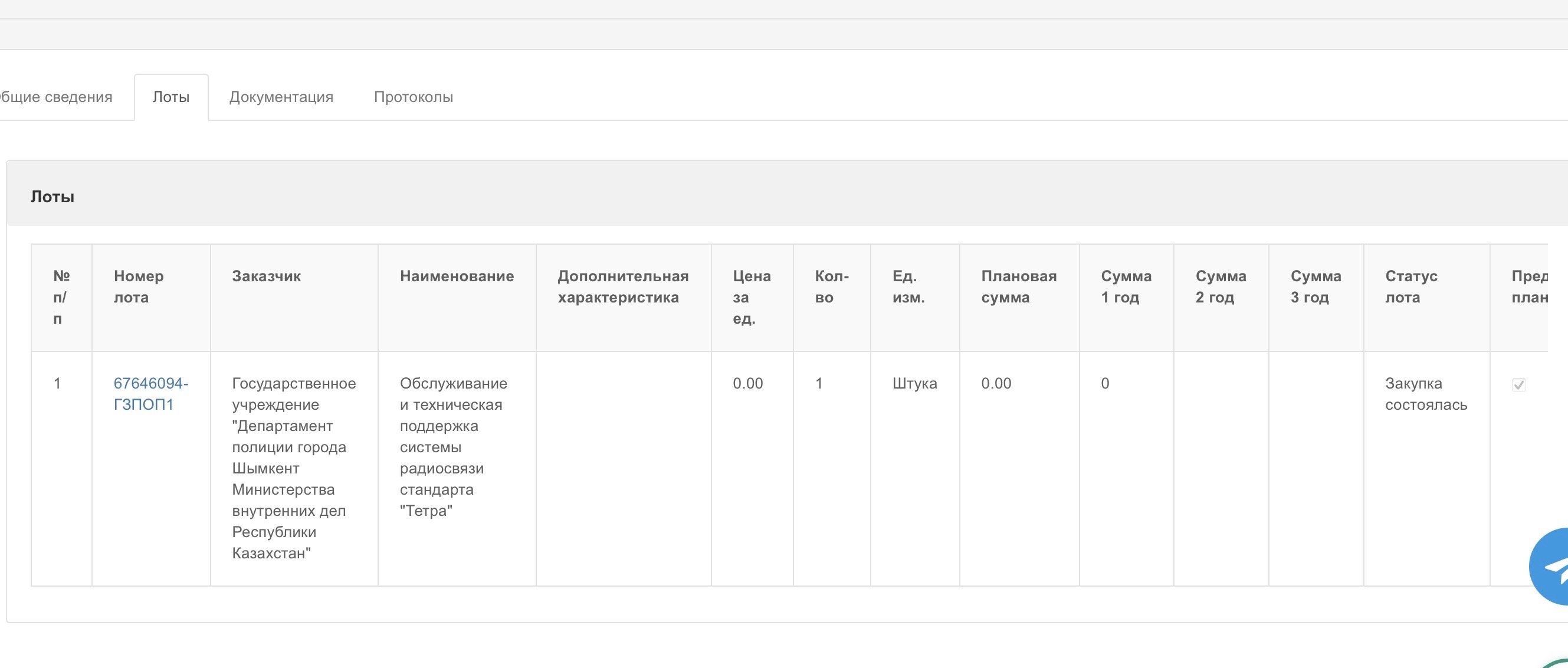Click the Номер лота column header
The height and width of the screenshot is (668, 1568).
tap(151, 298)
